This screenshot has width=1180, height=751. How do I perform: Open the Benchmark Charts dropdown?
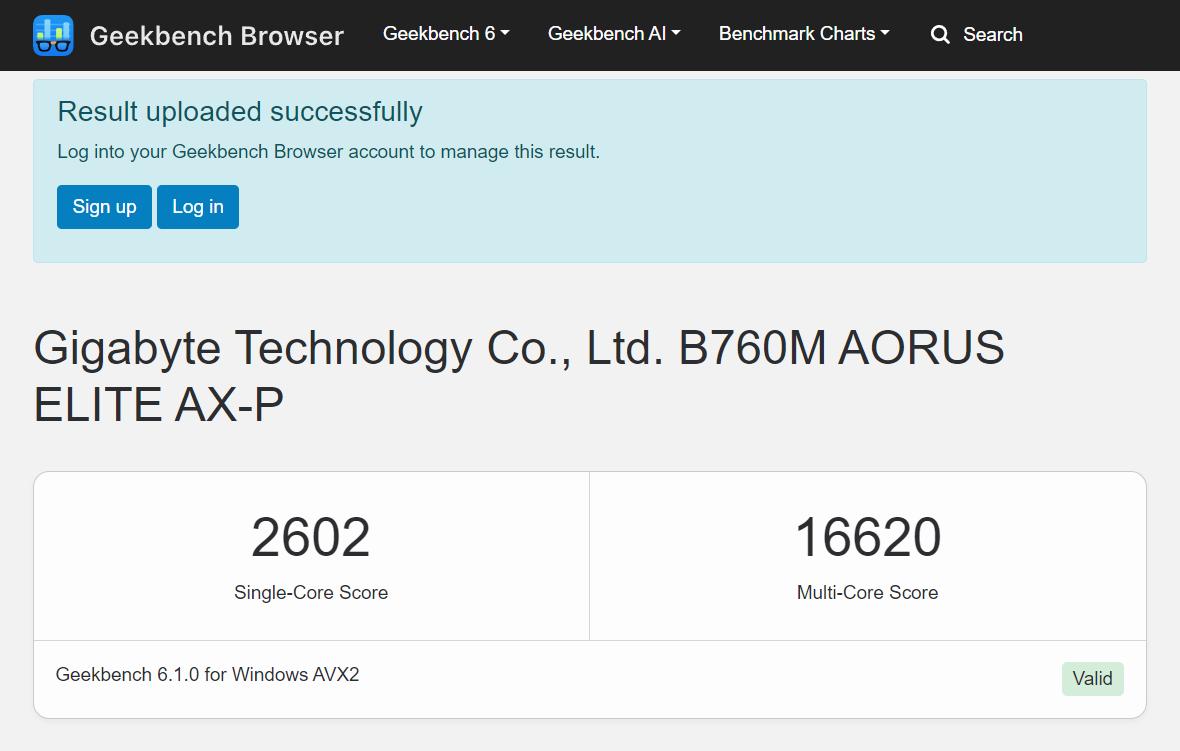click(x=804, y=34)
